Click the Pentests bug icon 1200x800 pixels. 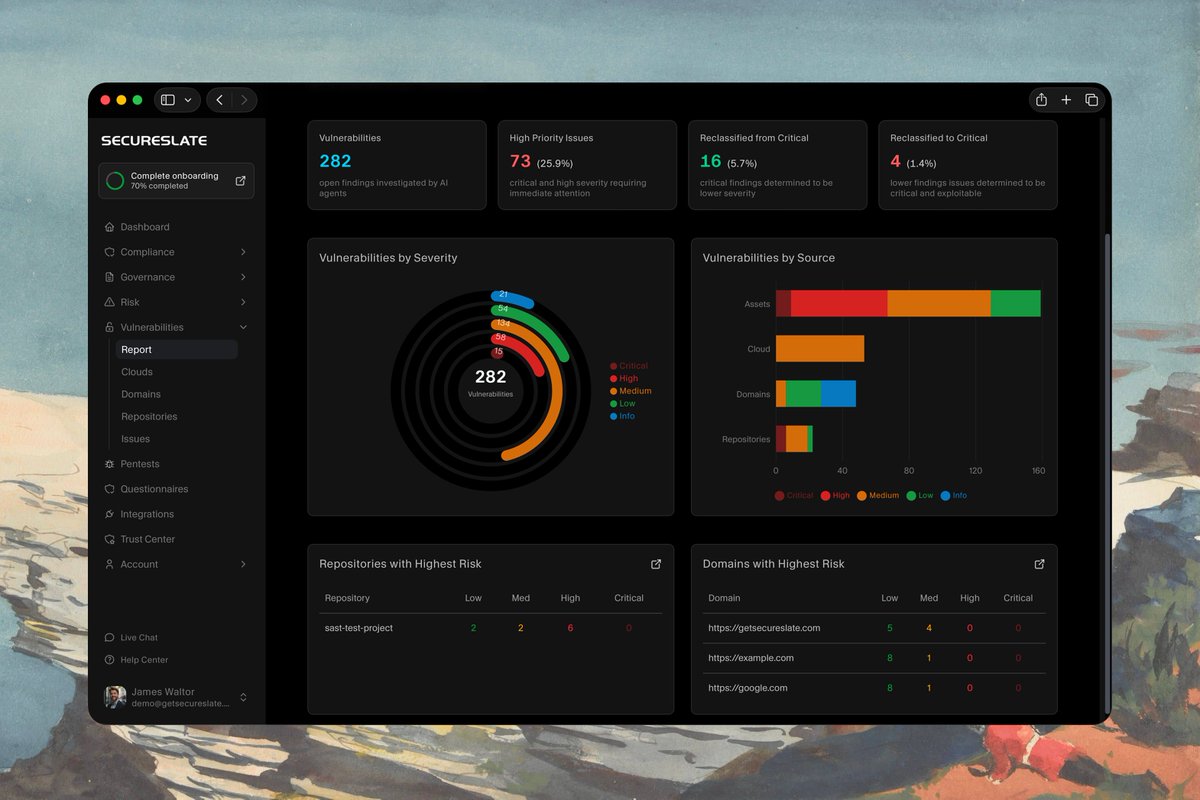(x=110, y=464)
